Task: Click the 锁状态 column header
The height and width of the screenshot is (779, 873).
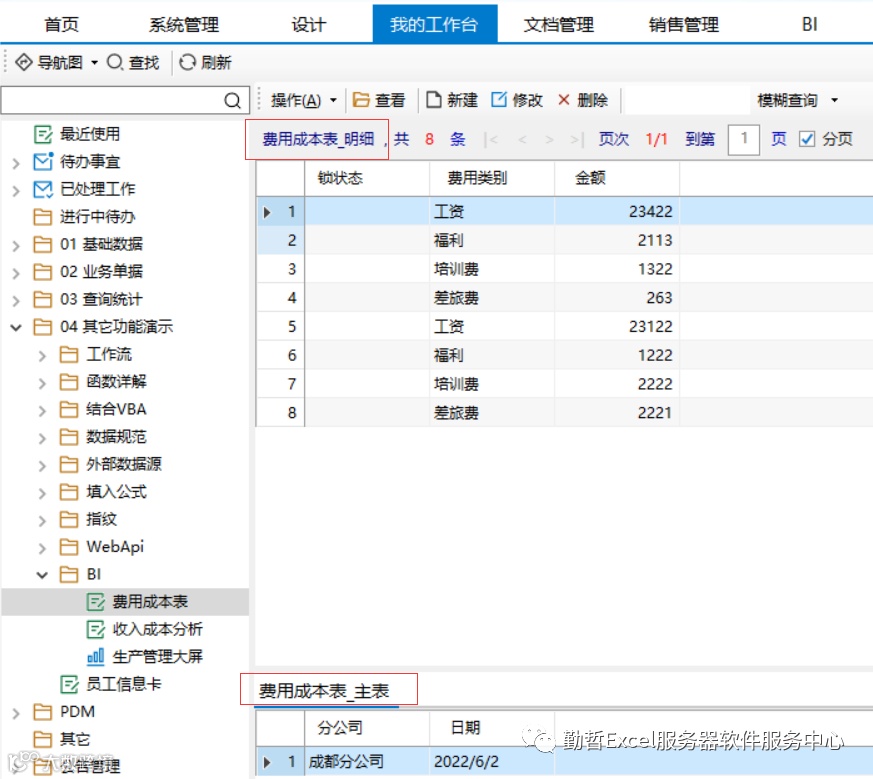Action: tap(367, 178)
